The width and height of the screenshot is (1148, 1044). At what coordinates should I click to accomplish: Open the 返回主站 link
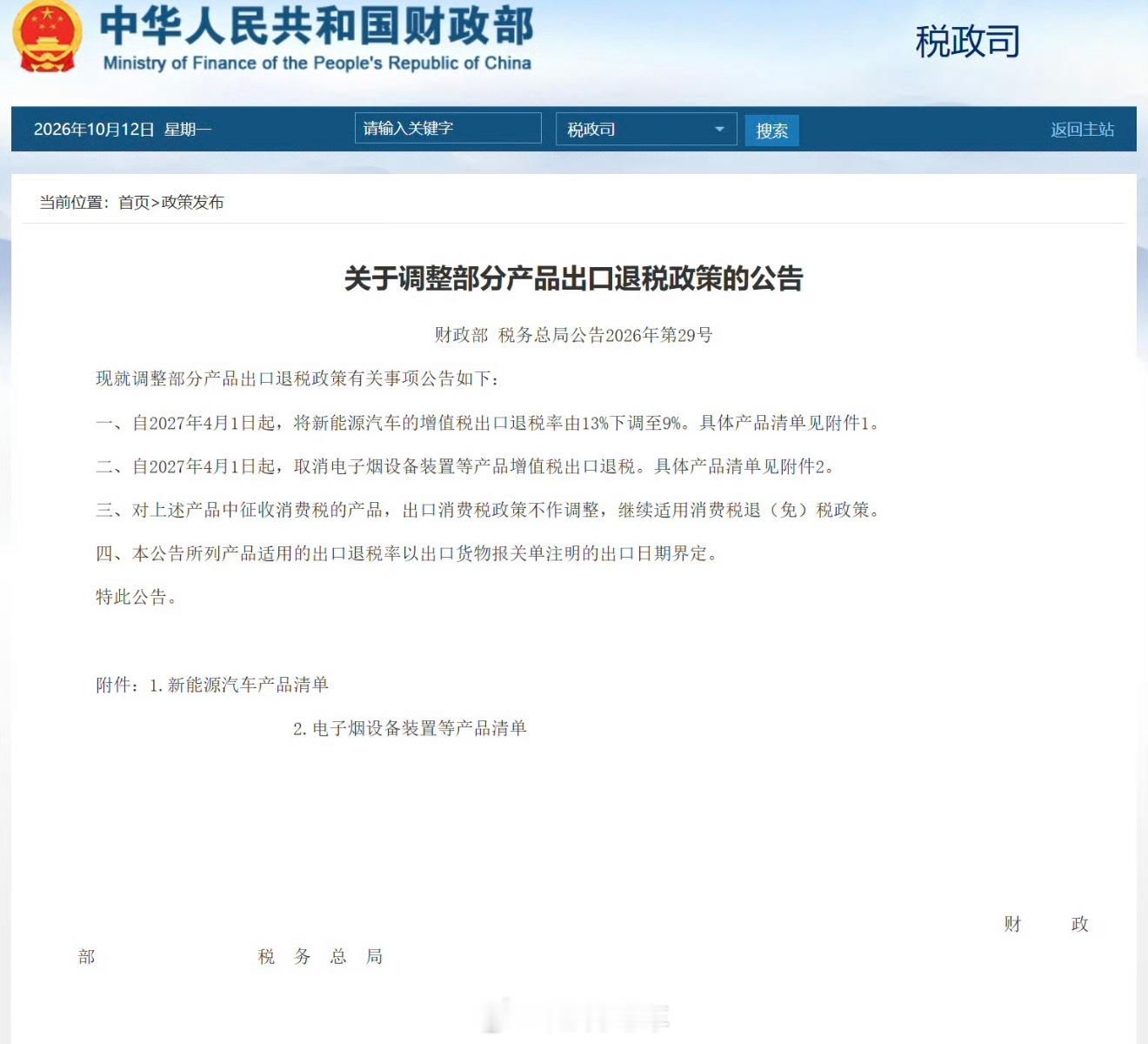(x=1082, y=130)
